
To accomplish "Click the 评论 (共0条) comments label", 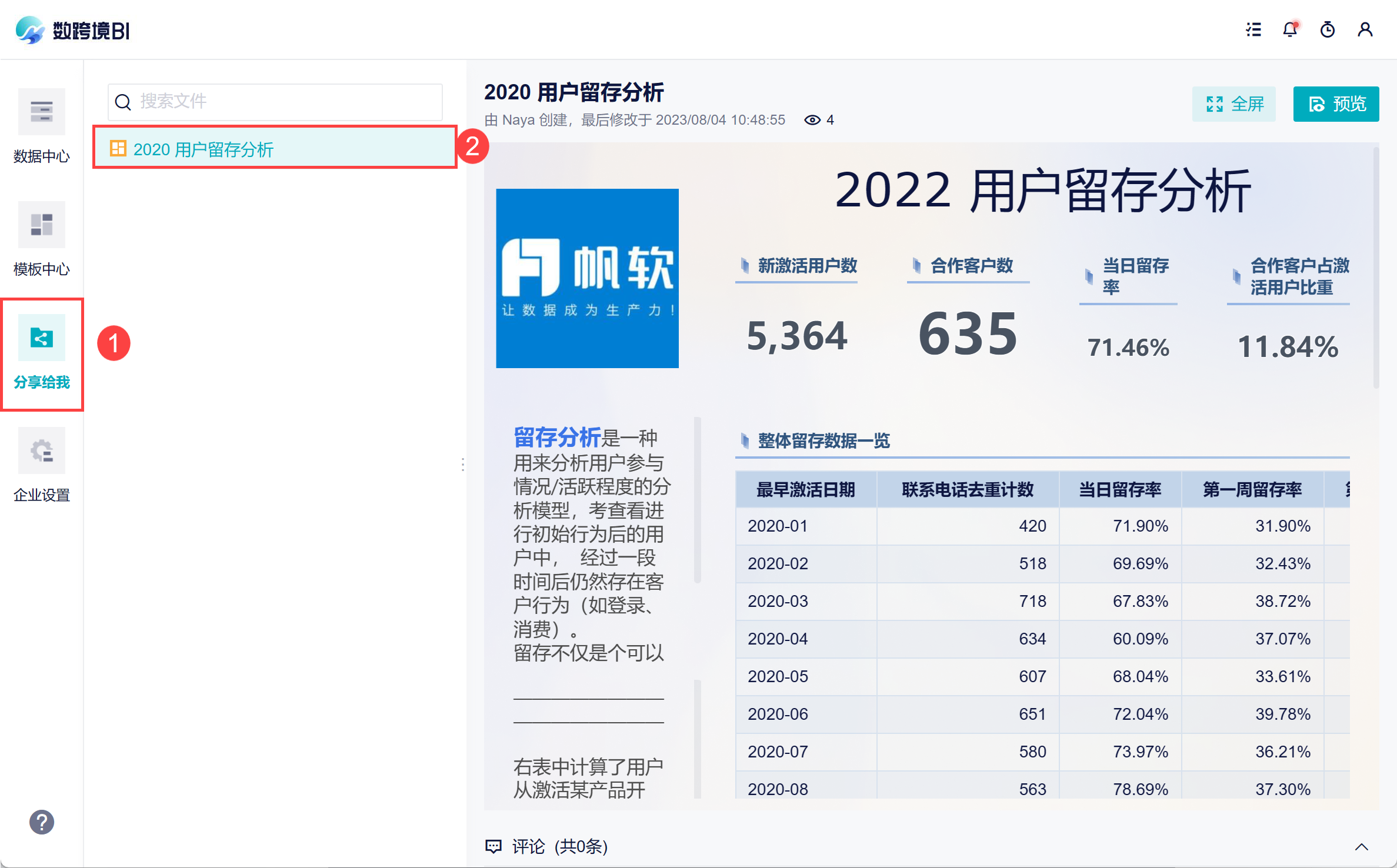I will (x=559, y=846).
